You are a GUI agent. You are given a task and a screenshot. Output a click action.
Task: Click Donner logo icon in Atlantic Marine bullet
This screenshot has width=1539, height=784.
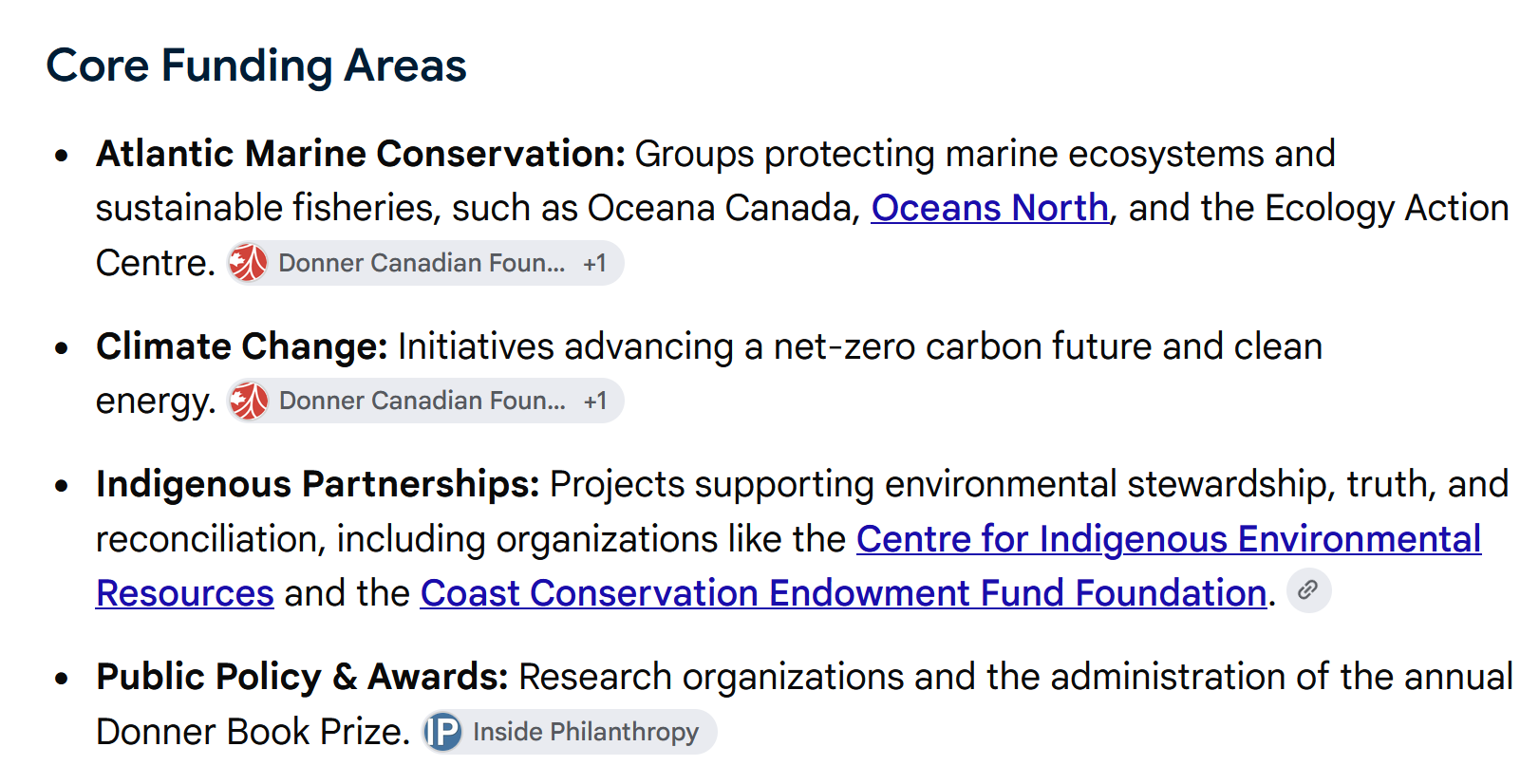249,263
